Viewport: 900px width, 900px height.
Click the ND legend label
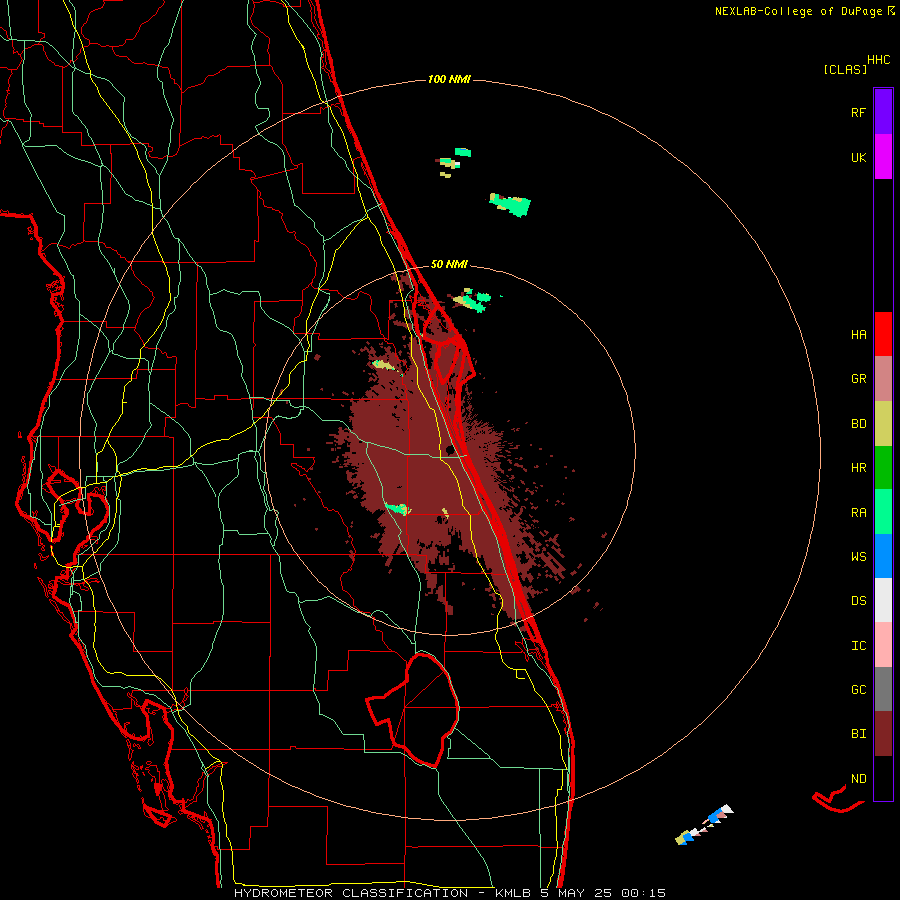(858, 778)
